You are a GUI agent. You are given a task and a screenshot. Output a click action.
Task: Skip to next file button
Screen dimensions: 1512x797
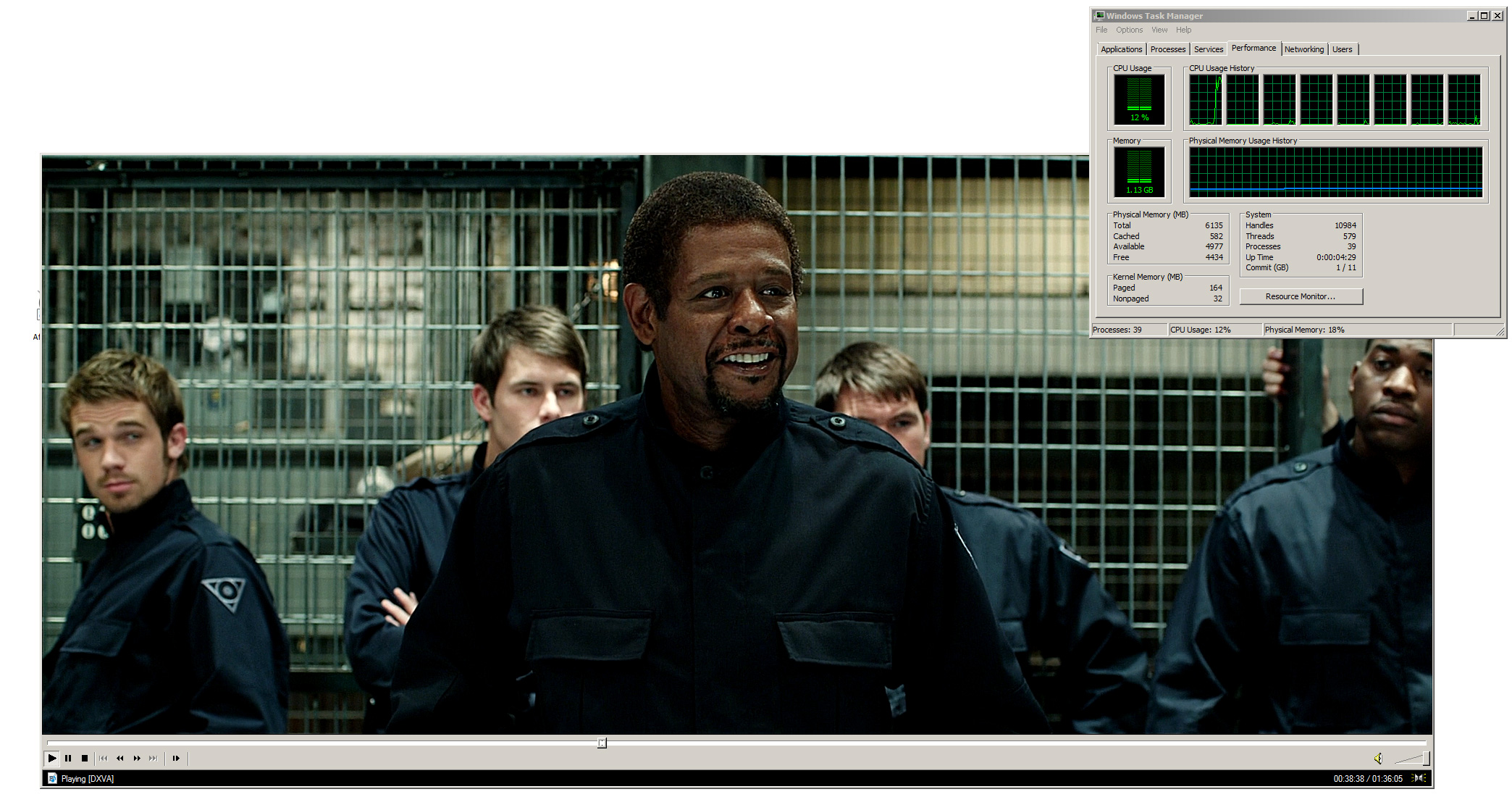[x=153, y=759]
